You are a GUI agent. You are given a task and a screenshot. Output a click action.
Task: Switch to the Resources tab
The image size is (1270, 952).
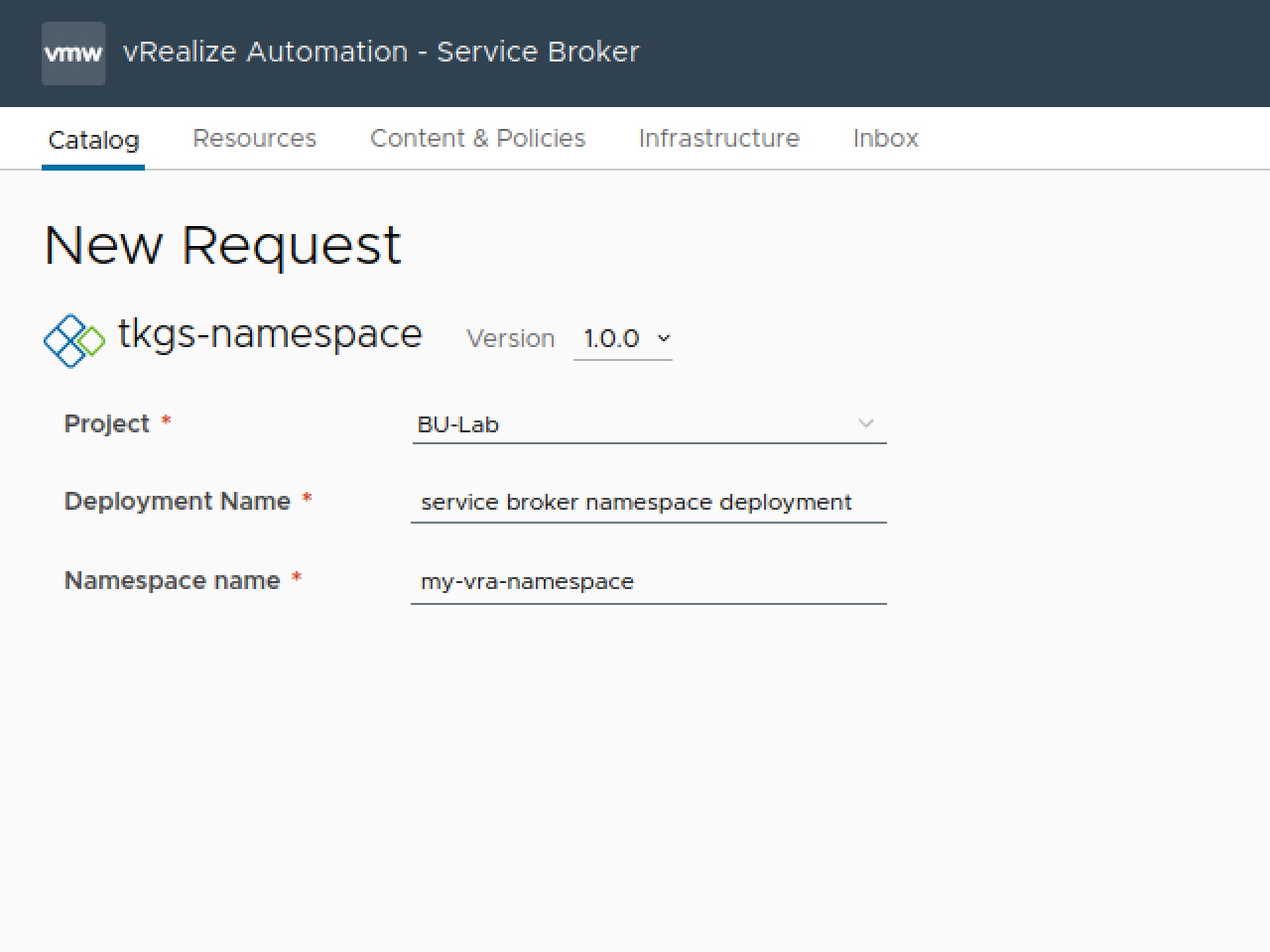click(254, 138)
